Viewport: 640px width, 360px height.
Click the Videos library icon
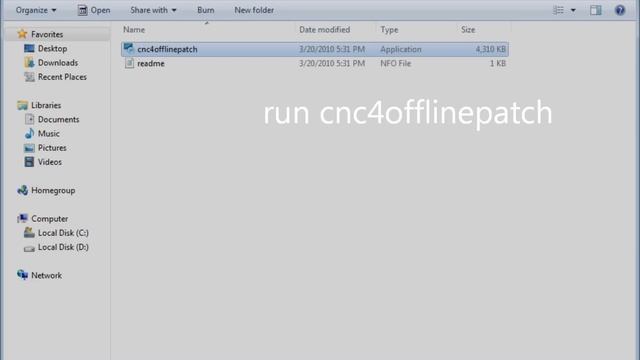click(x=29, y=162)
